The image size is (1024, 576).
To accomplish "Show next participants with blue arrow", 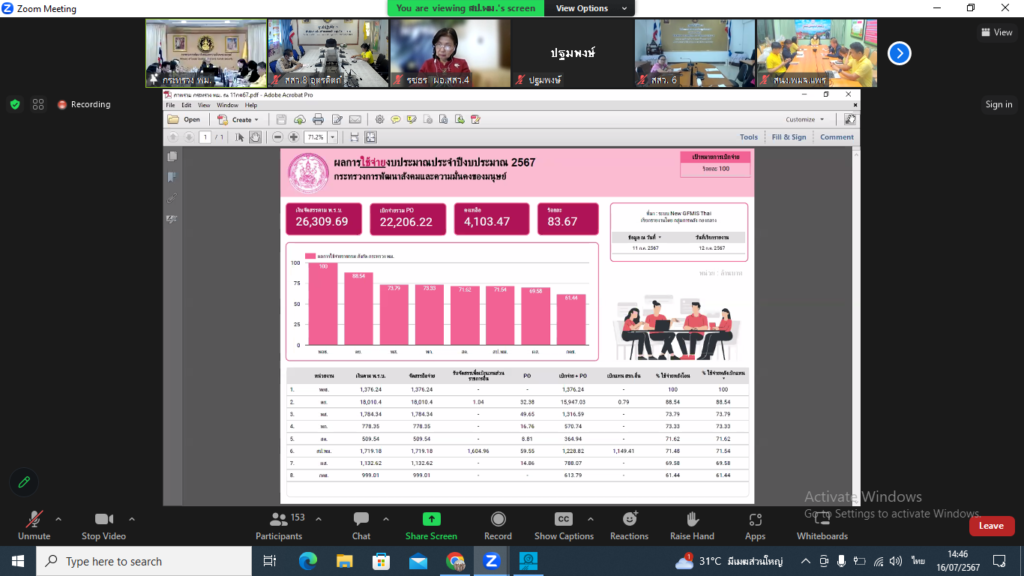I will 899,53.
